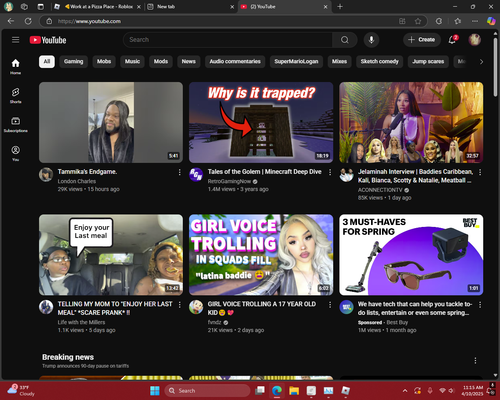Open options menu for Tammika's Endgame video

180,172
